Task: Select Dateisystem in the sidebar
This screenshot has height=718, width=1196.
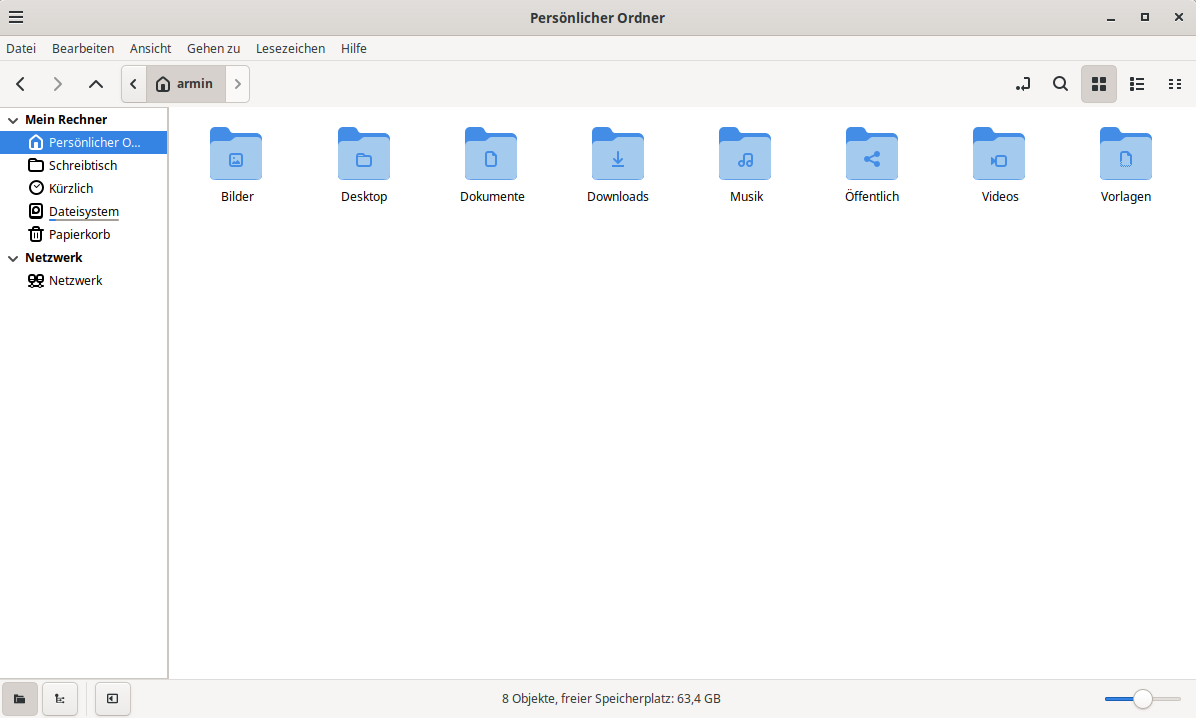Action: pyautogui.click(x=83, y=212)
